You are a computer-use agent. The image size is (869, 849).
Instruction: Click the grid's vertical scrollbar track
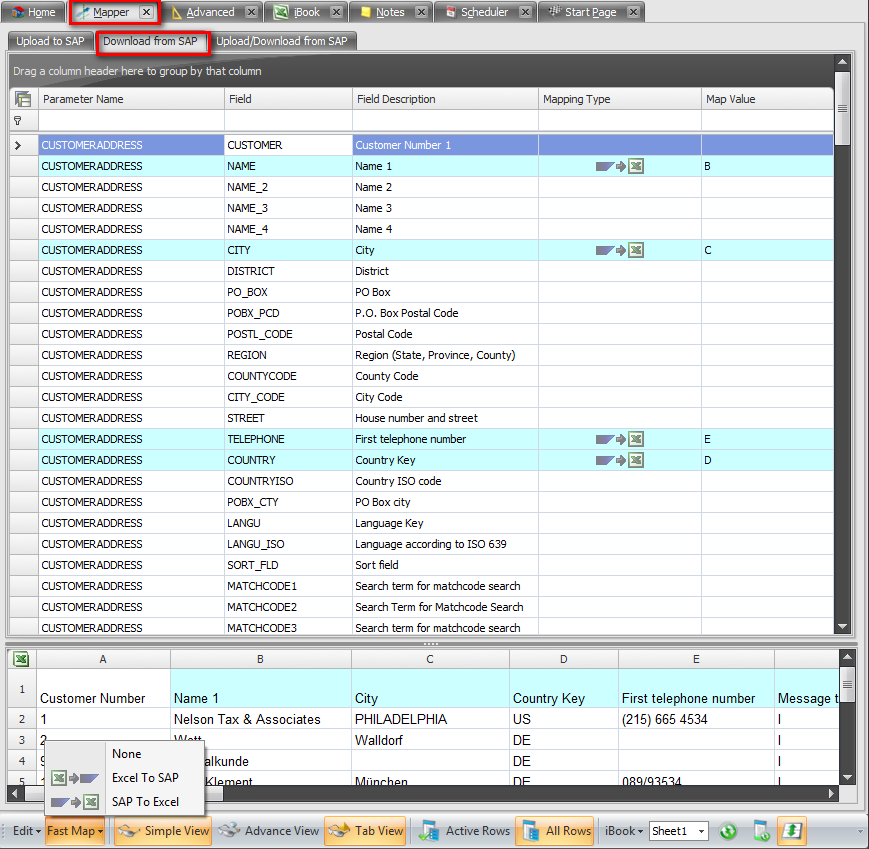(x=842, y=400)
